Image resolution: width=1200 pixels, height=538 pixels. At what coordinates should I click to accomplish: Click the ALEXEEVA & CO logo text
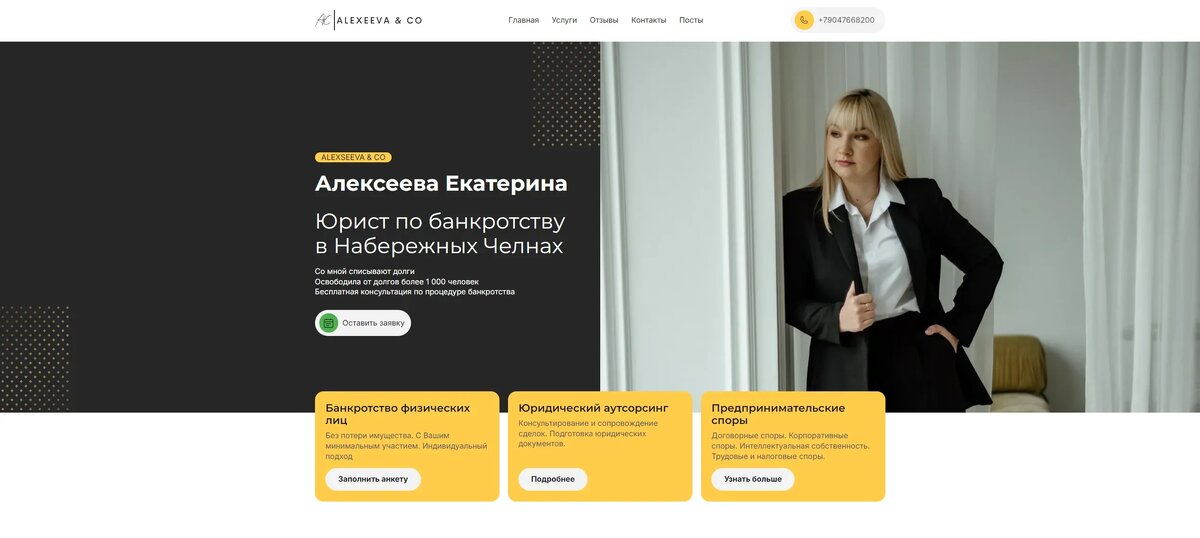tap(379, 20)
